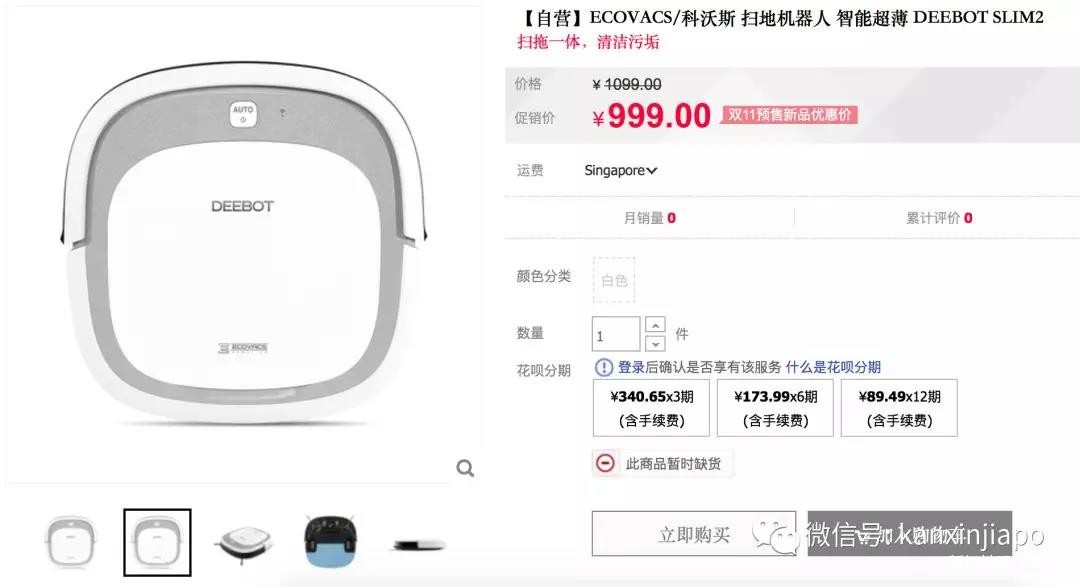Choose the ¥173.99x6期 installment plan
This screenshot has height=587, width=1080.
pos(775,408)
